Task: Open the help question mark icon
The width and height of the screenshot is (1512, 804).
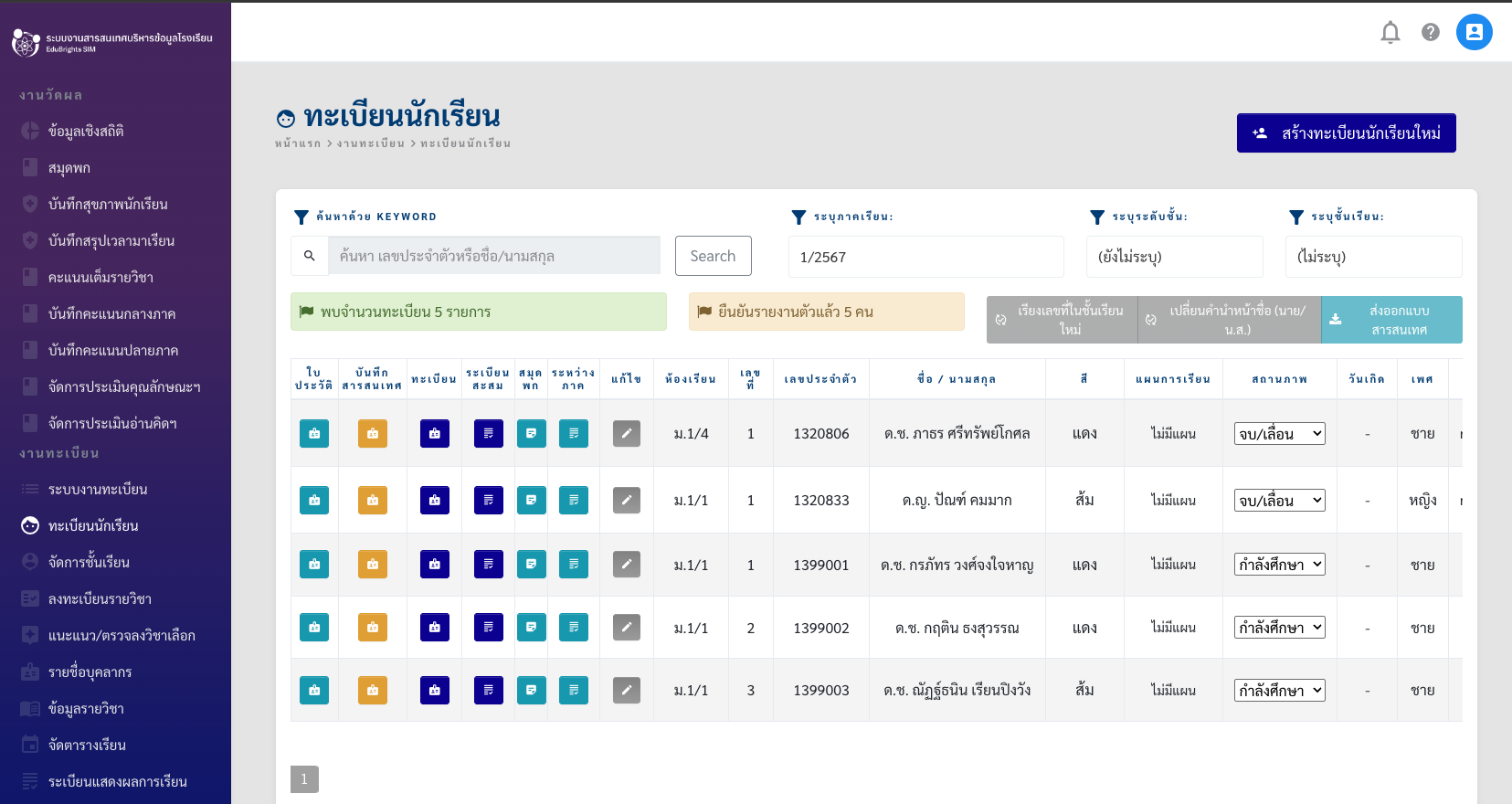Action: [x=1431, y=33]
